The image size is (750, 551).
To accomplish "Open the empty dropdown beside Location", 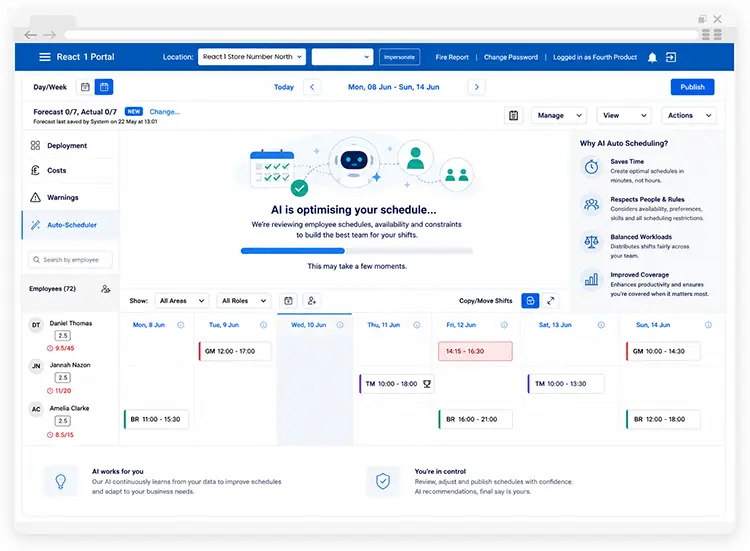I will tap(342, 57).
